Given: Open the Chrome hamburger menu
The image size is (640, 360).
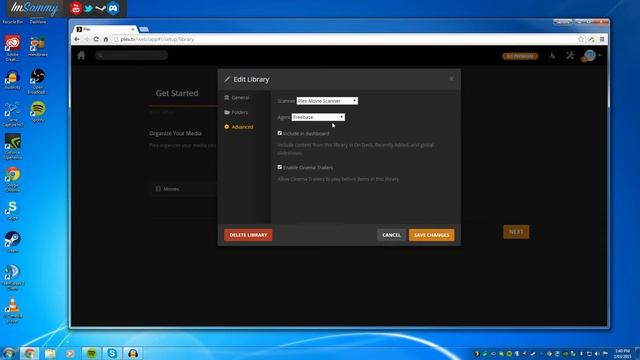Looking at the screenshot, I should (x=602, y=39).
